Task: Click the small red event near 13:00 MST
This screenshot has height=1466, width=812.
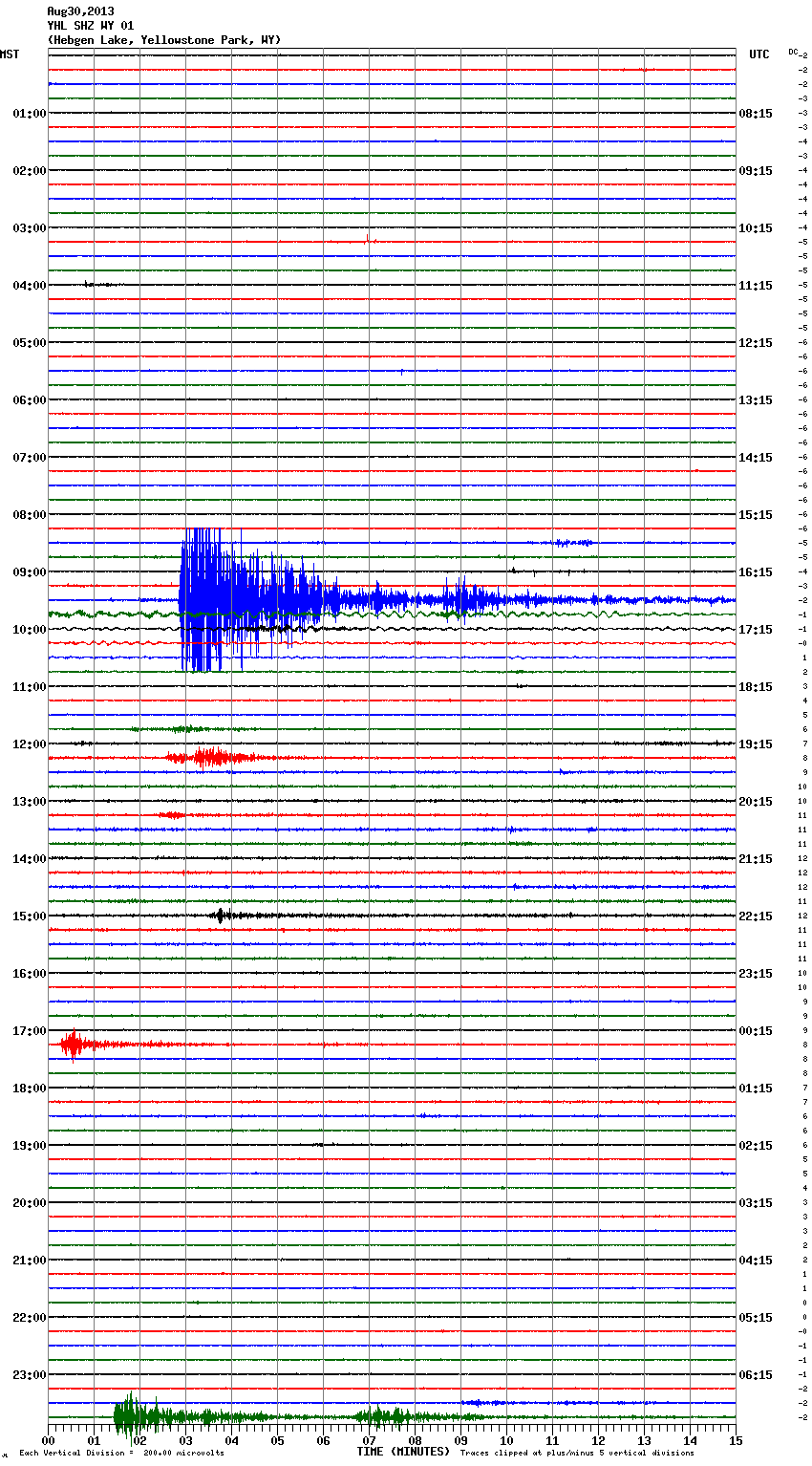Action: pyautogui.click(x=173, y=815)
